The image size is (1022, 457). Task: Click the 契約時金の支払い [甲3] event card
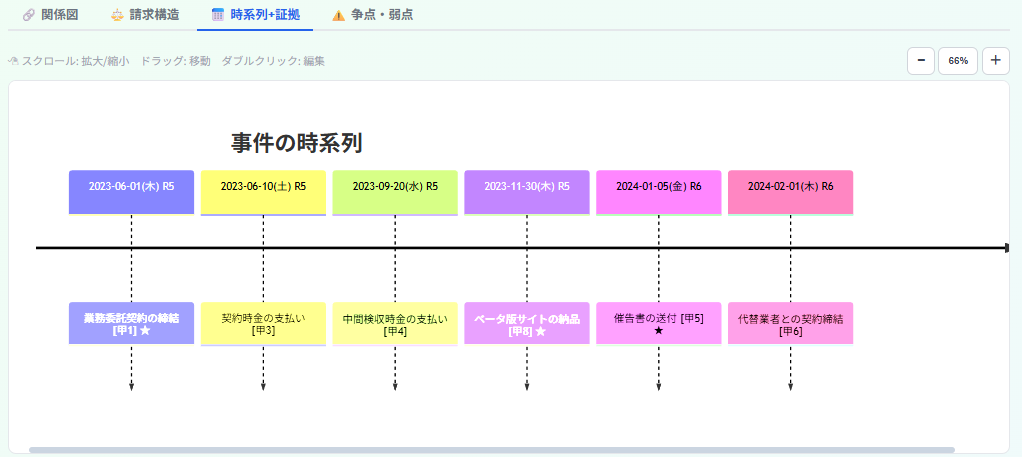[263, 323]
